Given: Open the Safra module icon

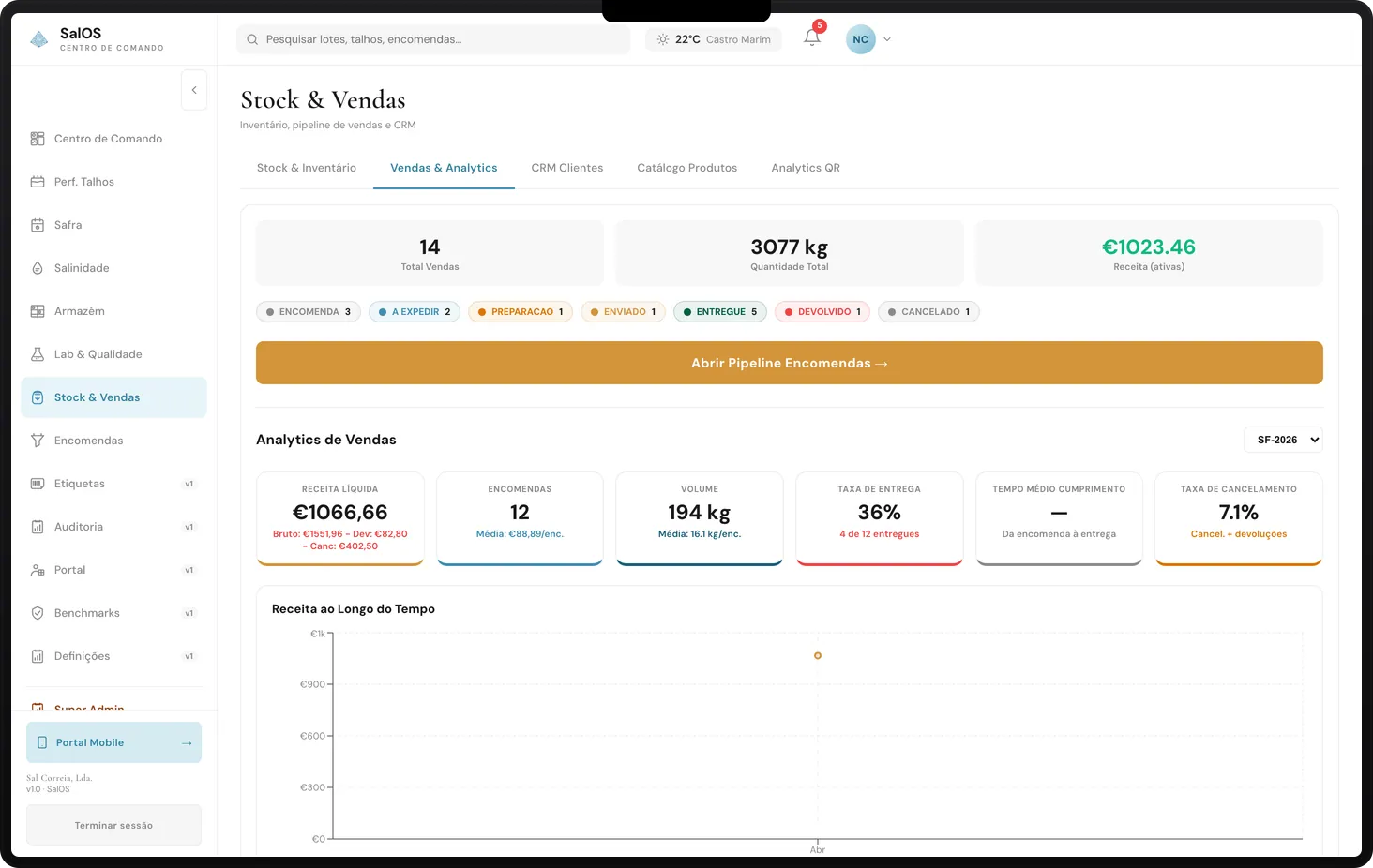Looking at the screenshot, I should [37, 224].
